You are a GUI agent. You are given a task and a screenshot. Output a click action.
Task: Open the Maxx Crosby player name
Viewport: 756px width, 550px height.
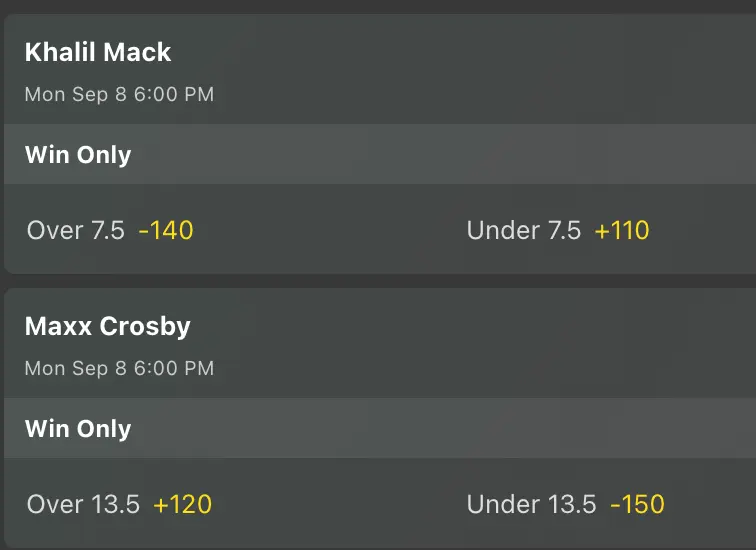click(107, 326)
